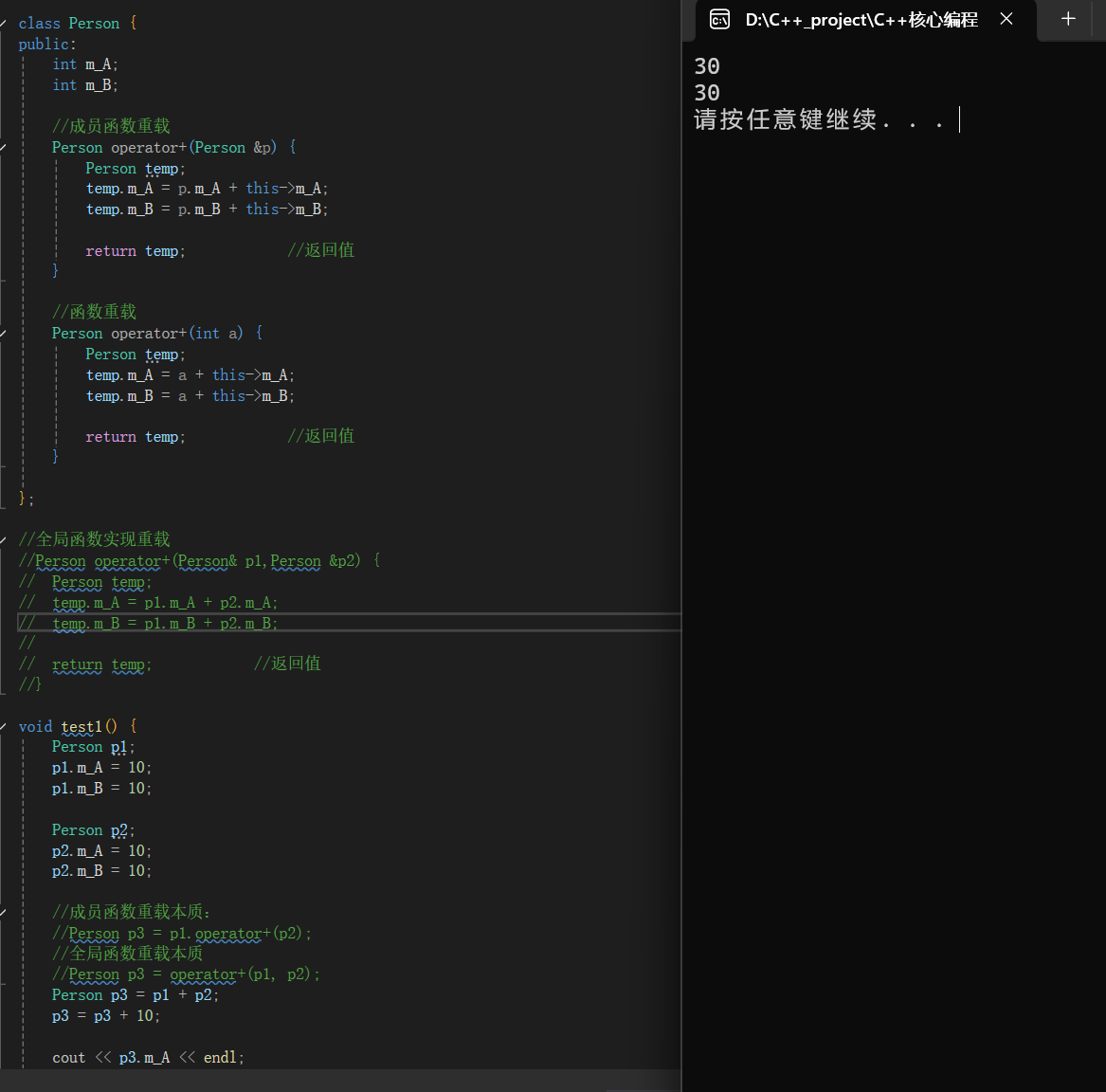The image size is (1106, 1092).
Task: Click the 'Person operator+(int a)' signature
Action: [x=157, y=333]
